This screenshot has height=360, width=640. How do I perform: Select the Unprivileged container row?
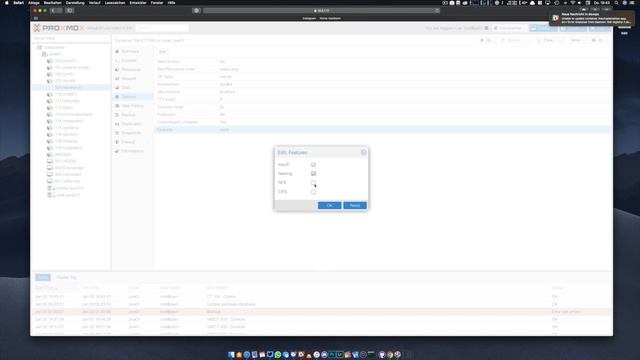(383, 122)
